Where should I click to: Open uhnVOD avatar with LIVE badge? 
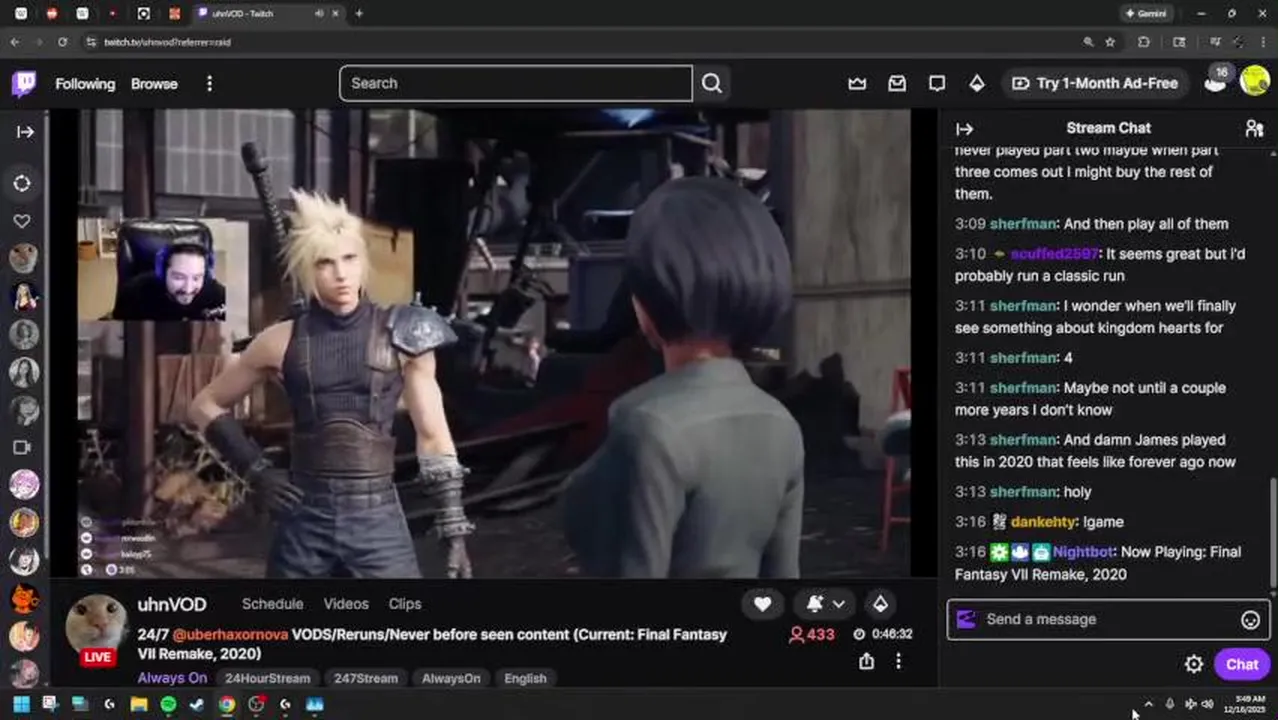coord(97,630)
